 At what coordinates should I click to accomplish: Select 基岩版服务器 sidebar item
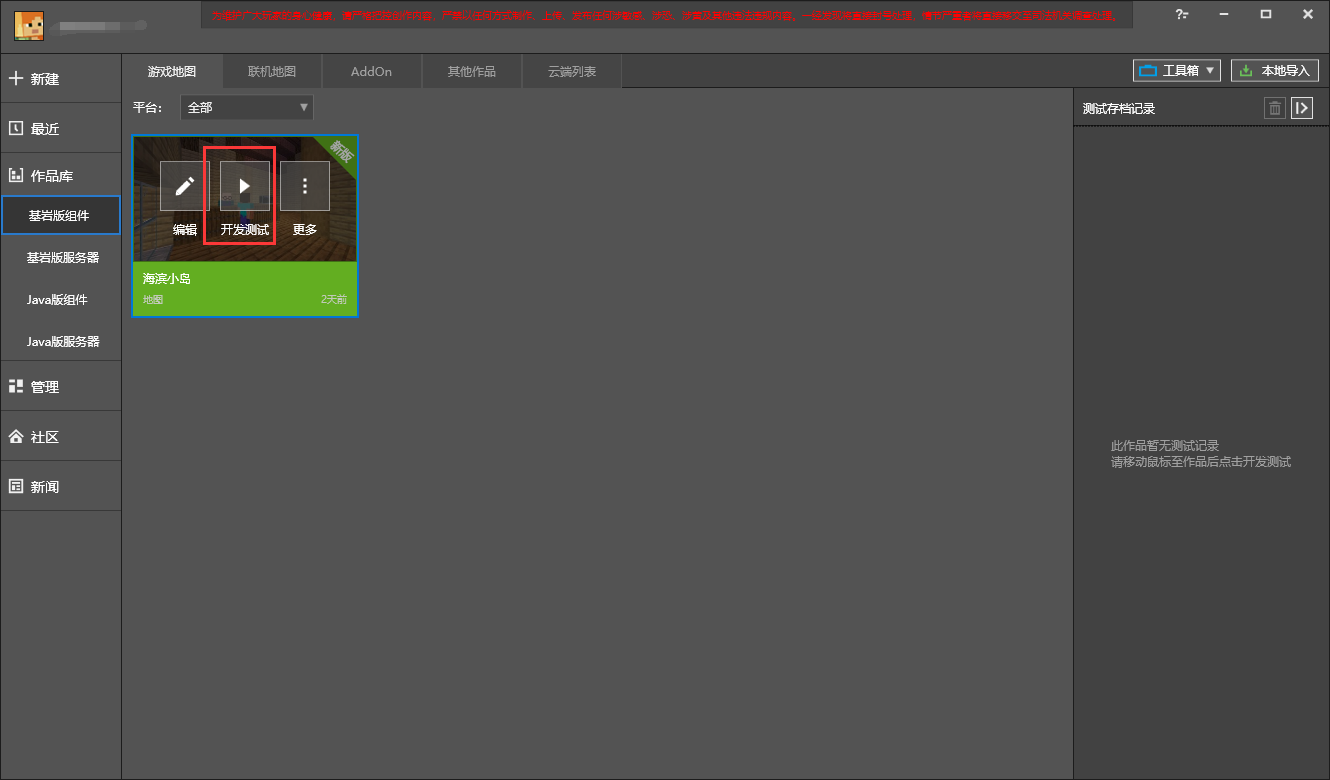pos(60,257)
